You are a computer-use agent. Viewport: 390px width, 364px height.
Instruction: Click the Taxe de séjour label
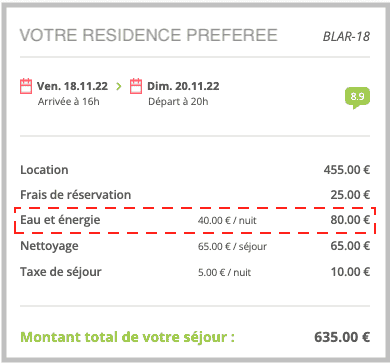61,272
